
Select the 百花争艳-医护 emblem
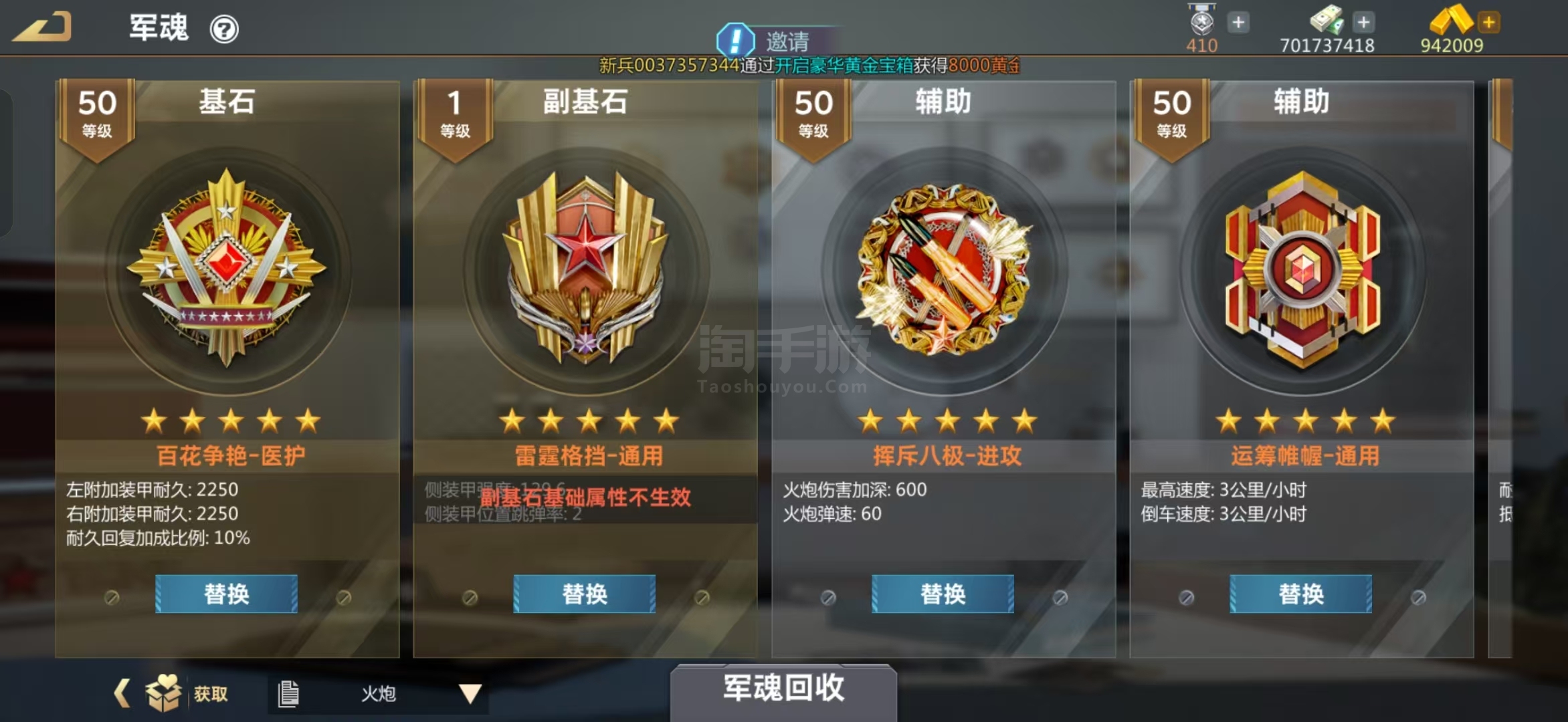coord(226,269)
